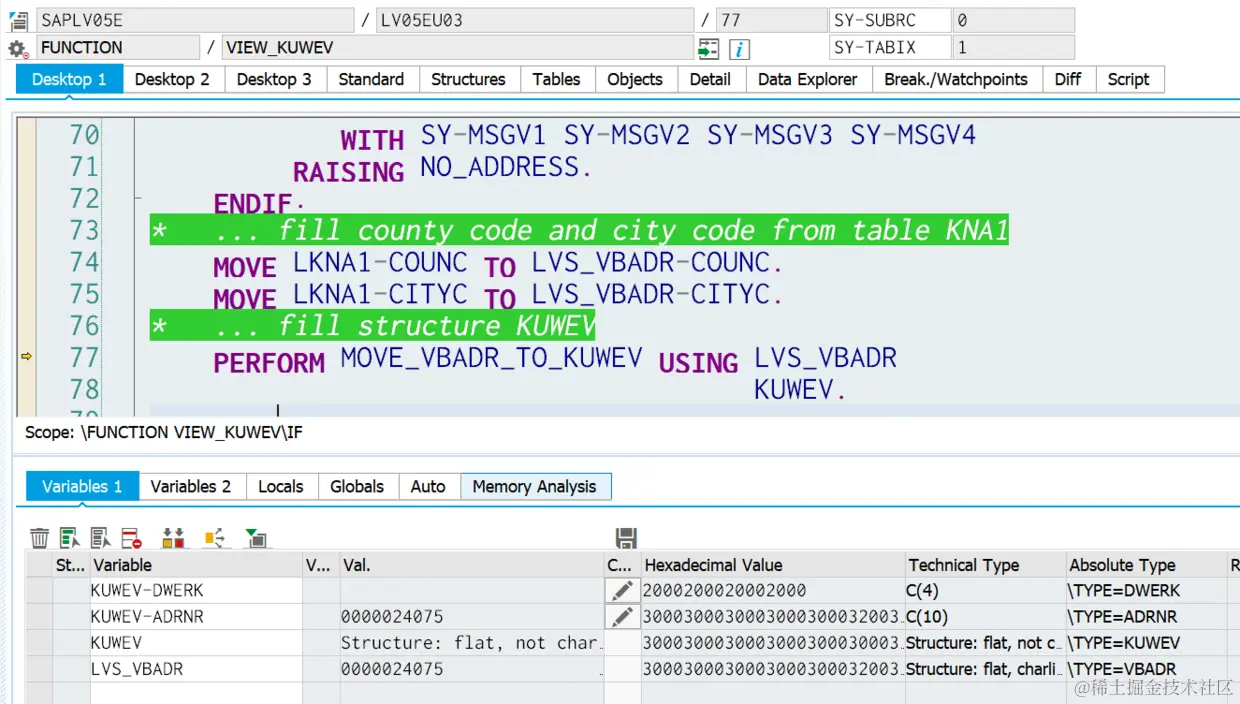The height and width of the screenshot is (704, 1240).
Task: Open the Objects tab
Action: click(x=635, y=79)
